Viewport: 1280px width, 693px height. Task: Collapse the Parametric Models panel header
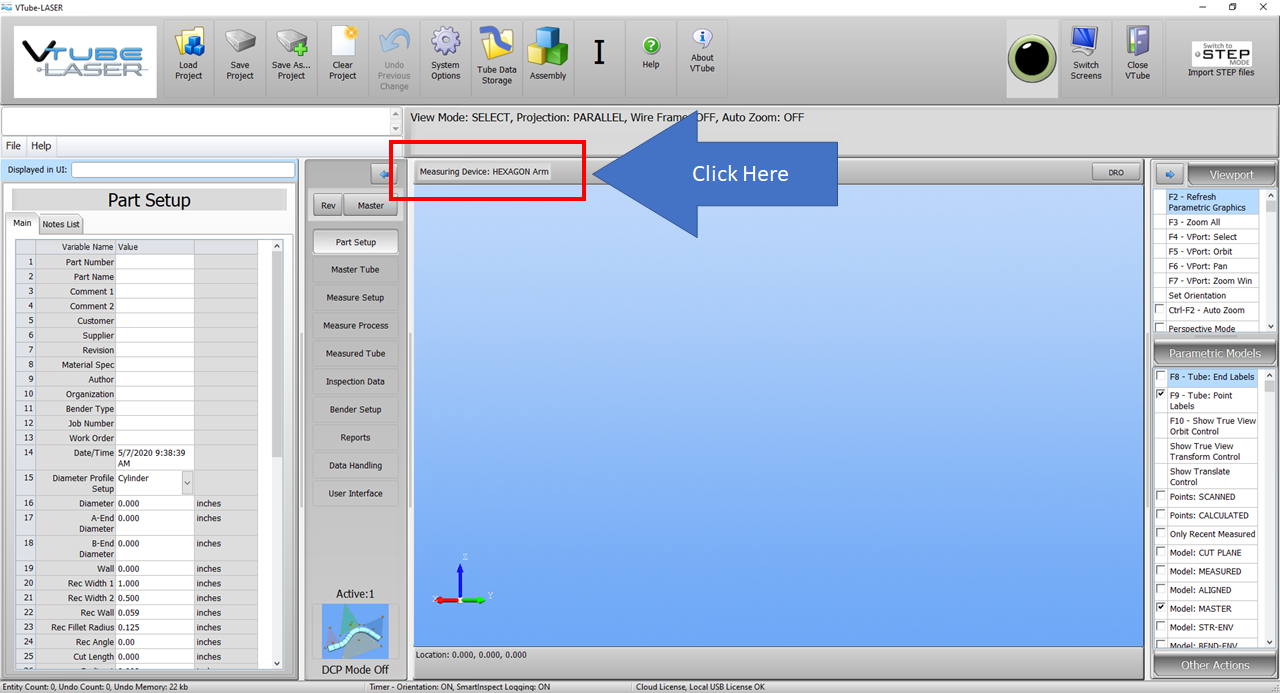(1214, 353)
